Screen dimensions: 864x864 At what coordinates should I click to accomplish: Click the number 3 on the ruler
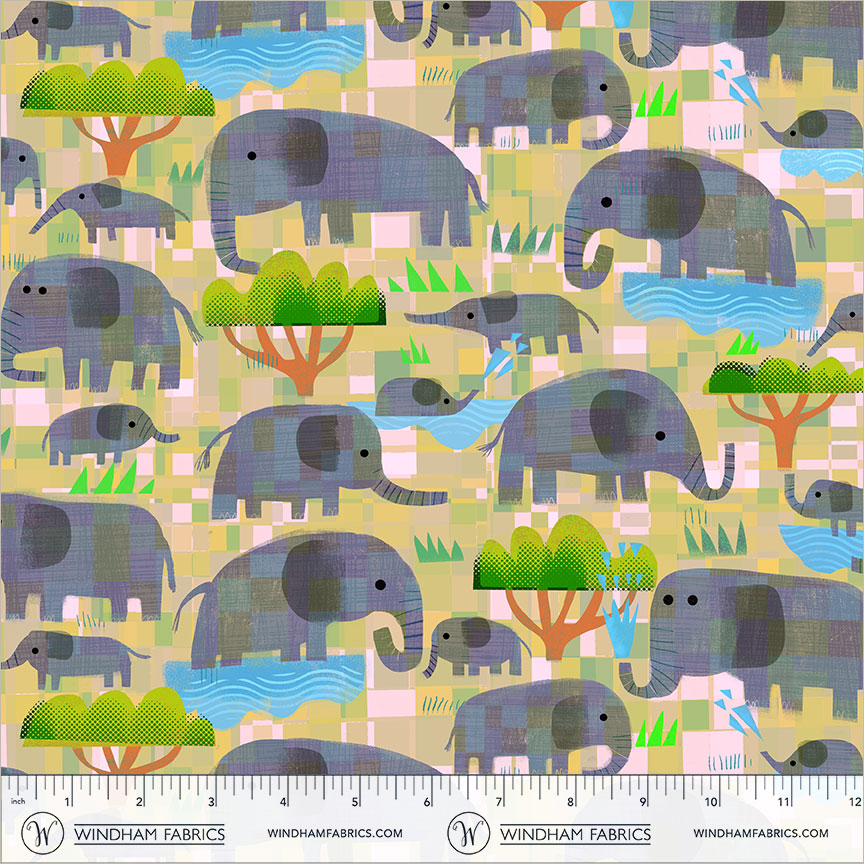click(x=211, y=803)
